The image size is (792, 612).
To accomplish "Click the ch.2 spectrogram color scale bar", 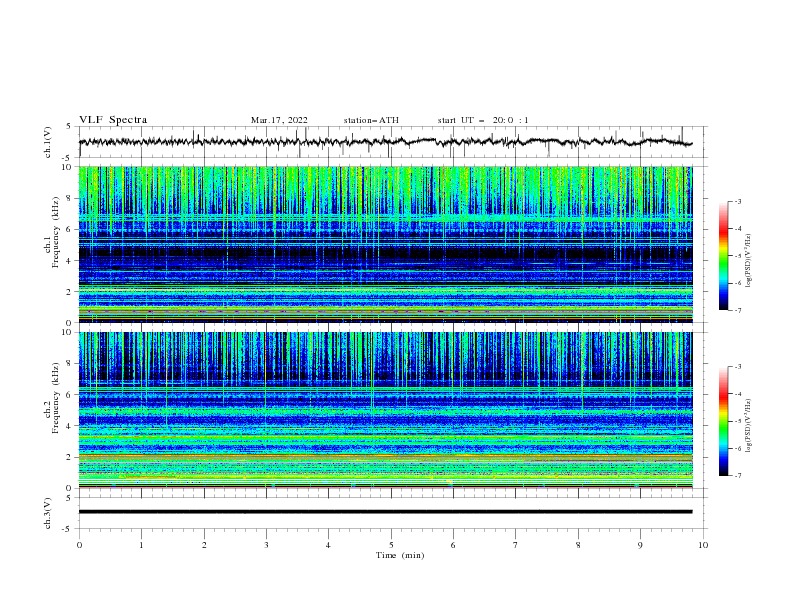I will click(x=723, y=421).
